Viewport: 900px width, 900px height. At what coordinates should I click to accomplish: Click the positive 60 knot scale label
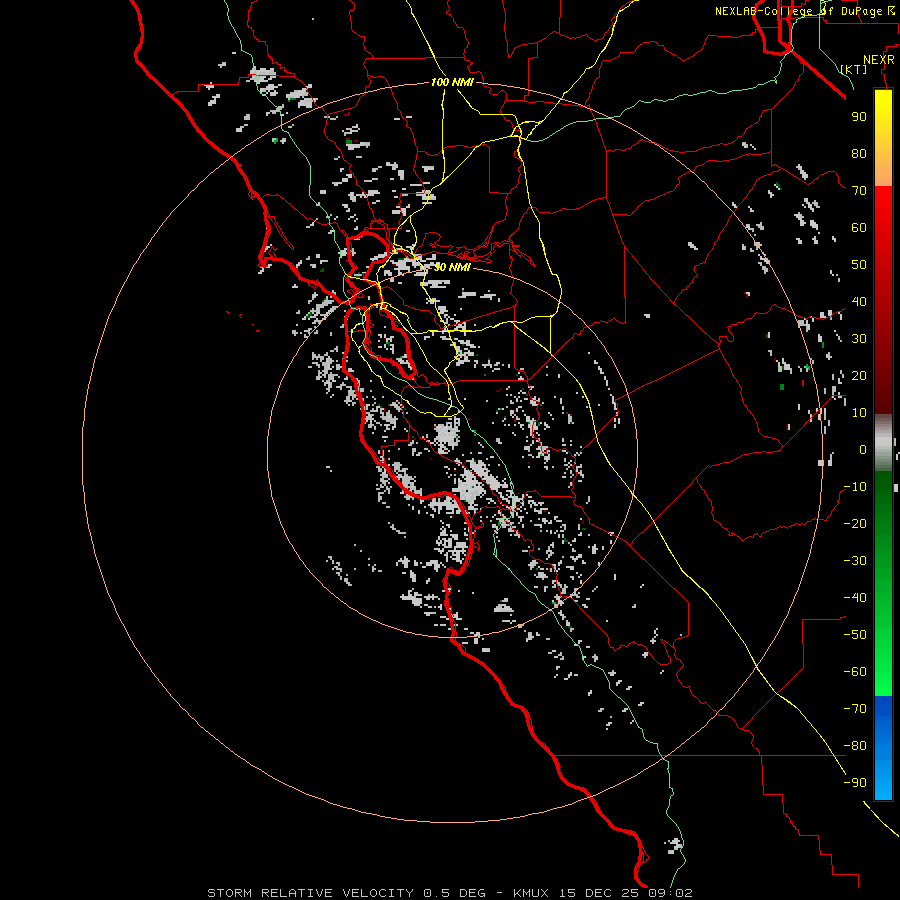point(859,228)
